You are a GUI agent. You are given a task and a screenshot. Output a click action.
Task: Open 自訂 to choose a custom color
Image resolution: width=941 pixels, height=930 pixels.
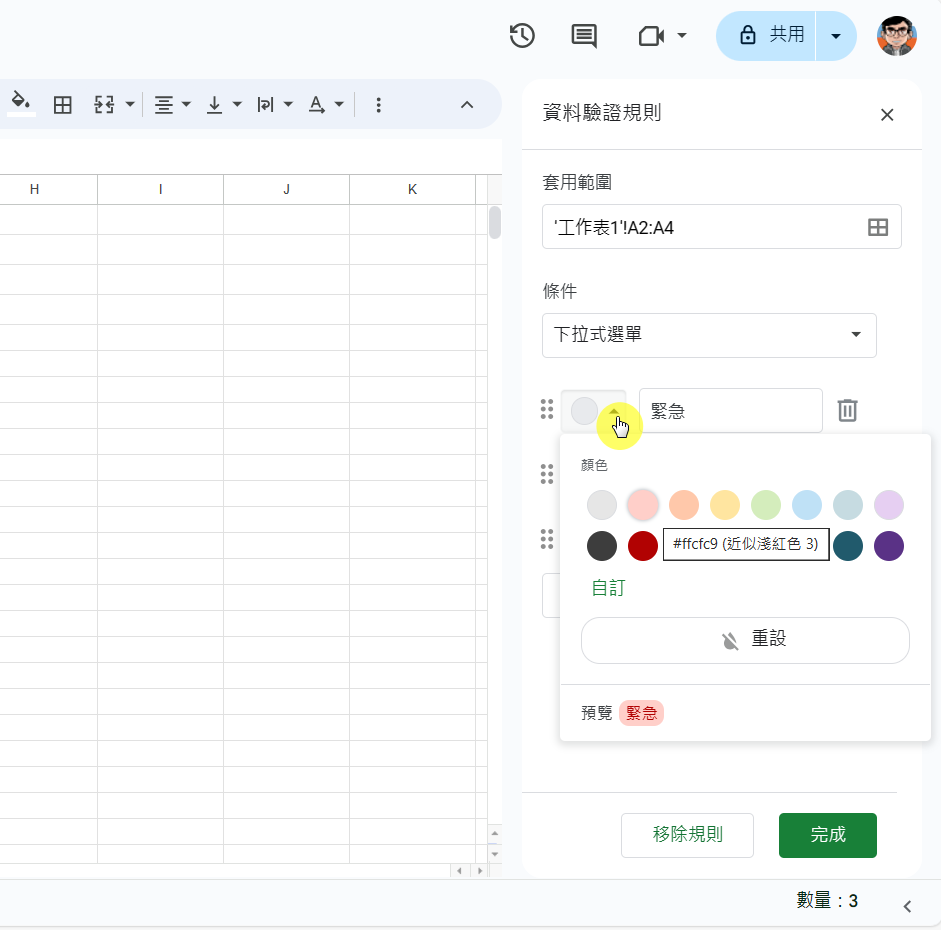point(608,588)
